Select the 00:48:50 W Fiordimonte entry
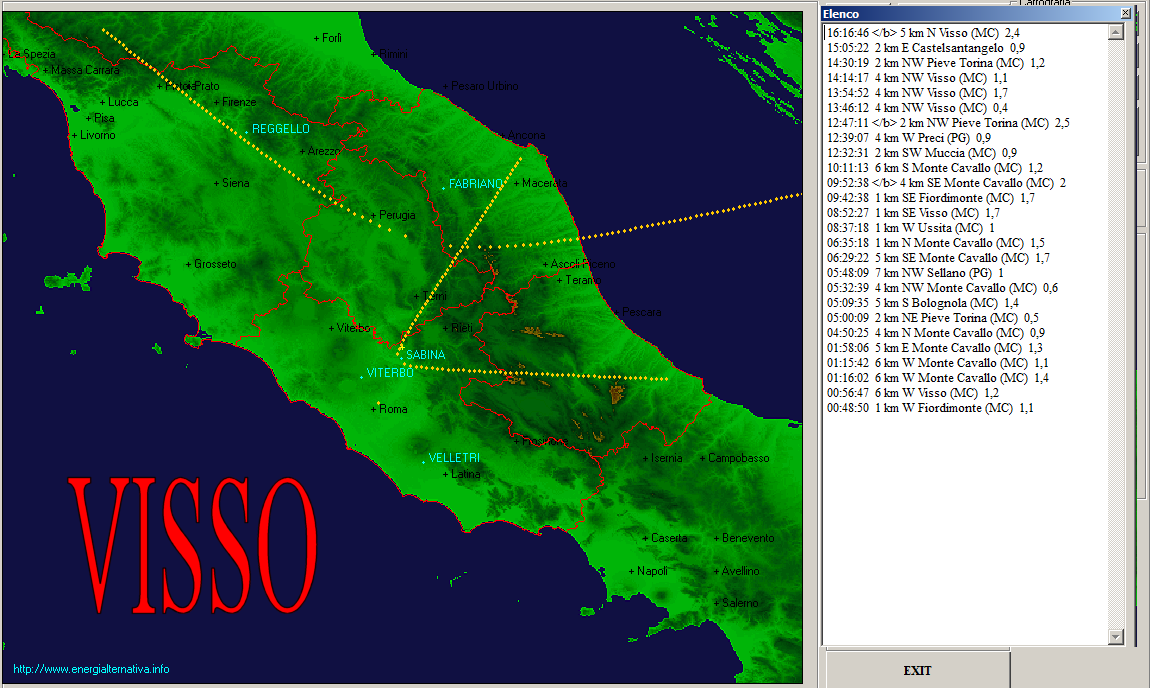The height and width of the screenshot is (688, 1150). click(930, 409)
